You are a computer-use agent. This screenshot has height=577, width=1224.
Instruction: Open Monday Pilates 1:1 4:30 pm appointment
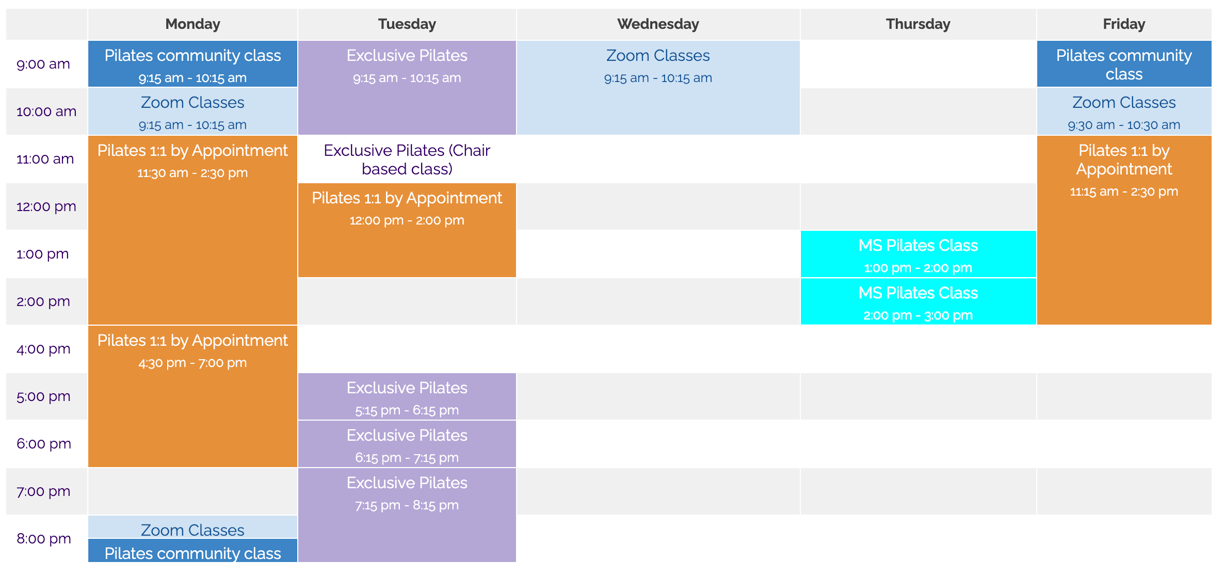point(192,396)
